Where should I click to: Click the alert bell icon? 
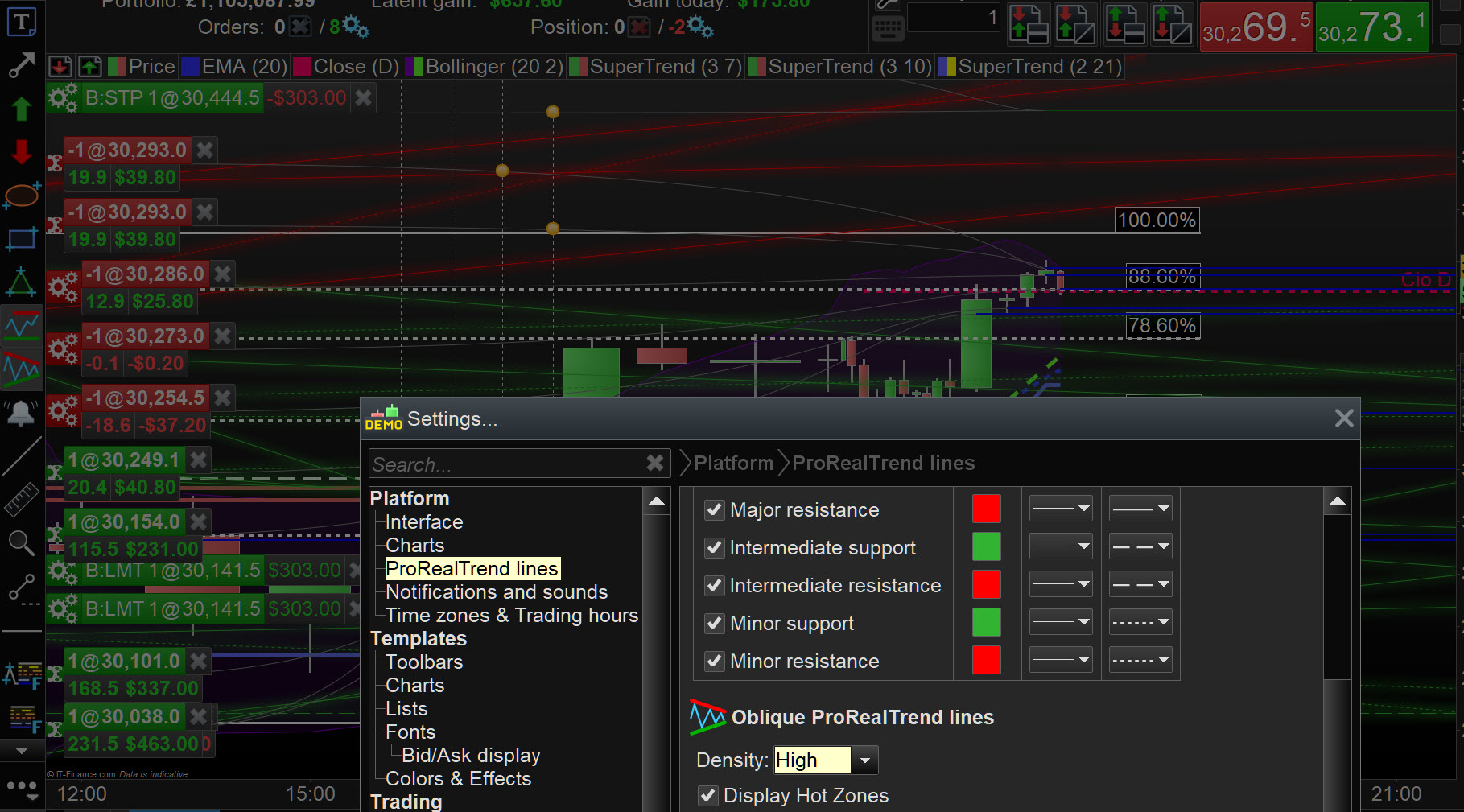21,414
